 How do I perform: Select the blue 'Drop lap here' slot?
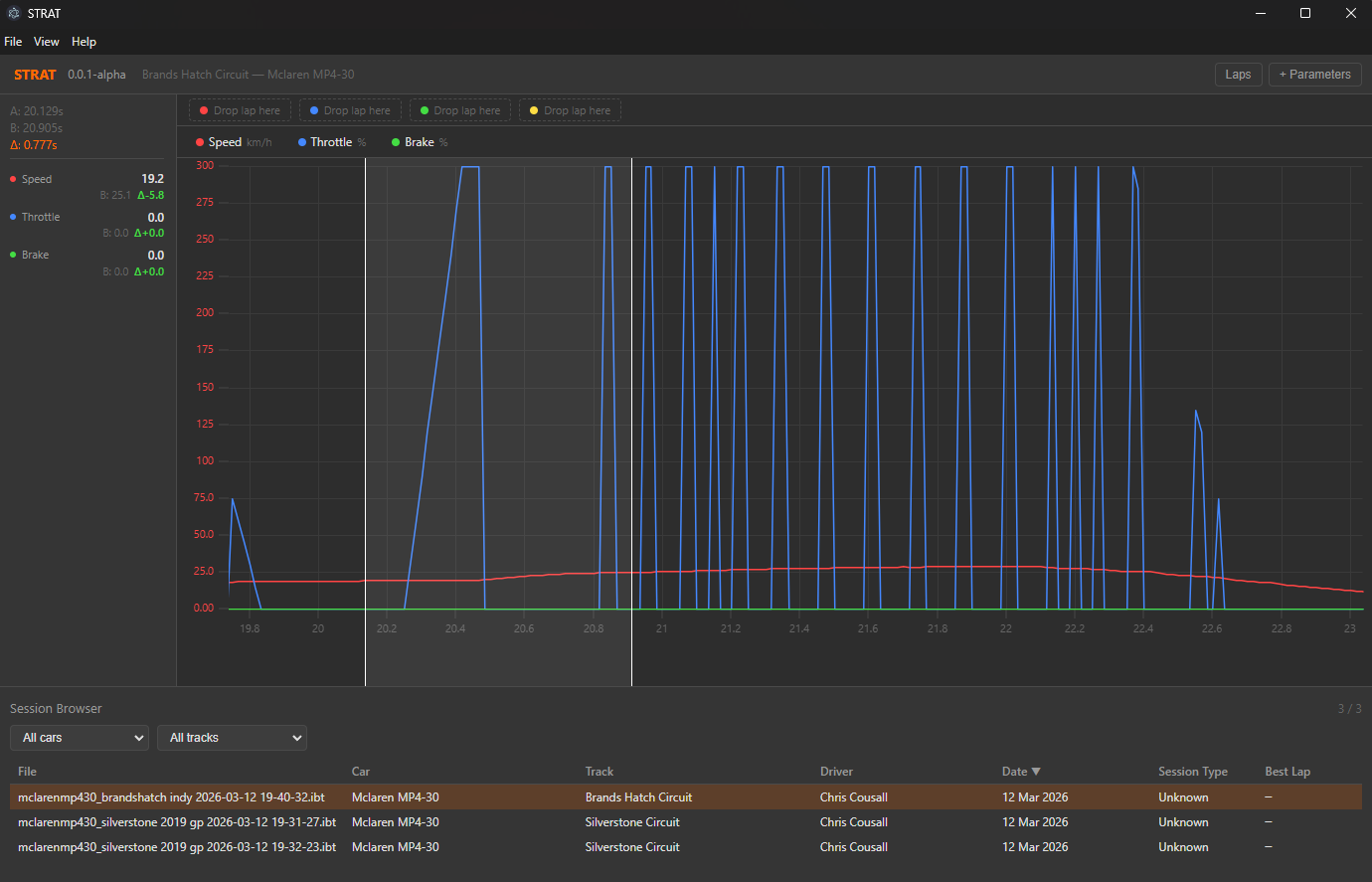tap(350, 110)
